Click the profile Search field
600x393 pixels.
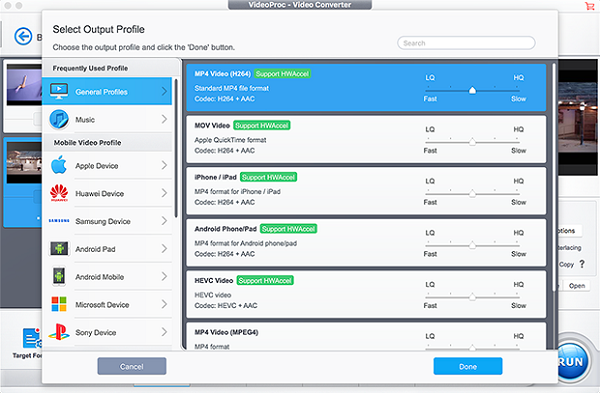tap(466, 43)
